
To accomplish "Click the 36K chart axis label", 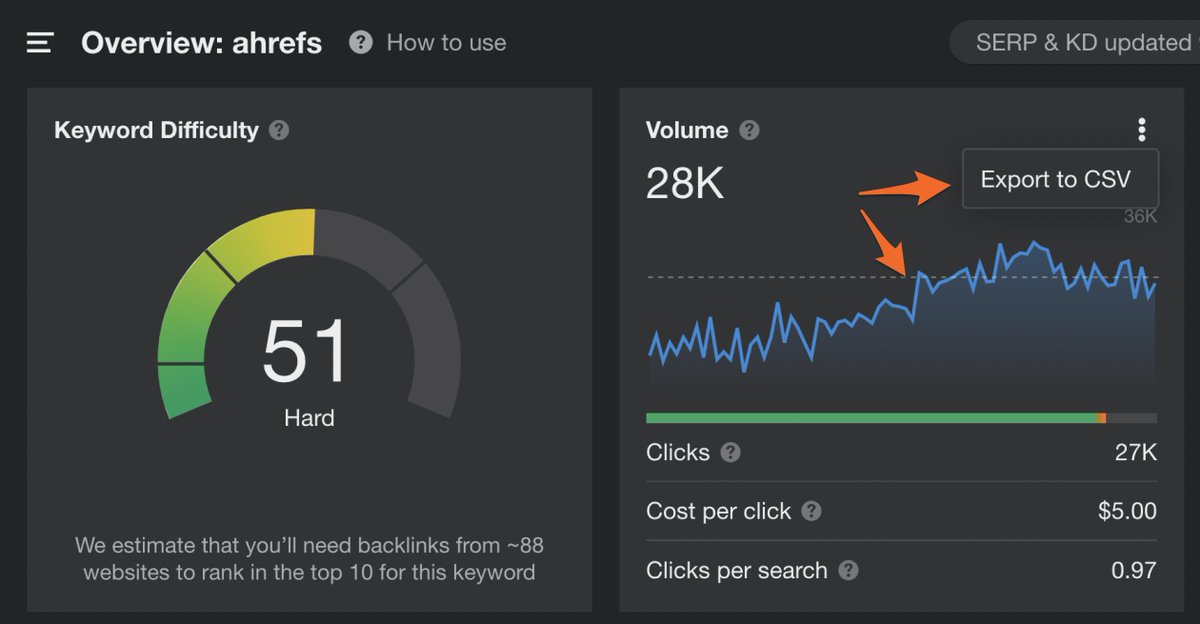I will (x=1141, y=216).
